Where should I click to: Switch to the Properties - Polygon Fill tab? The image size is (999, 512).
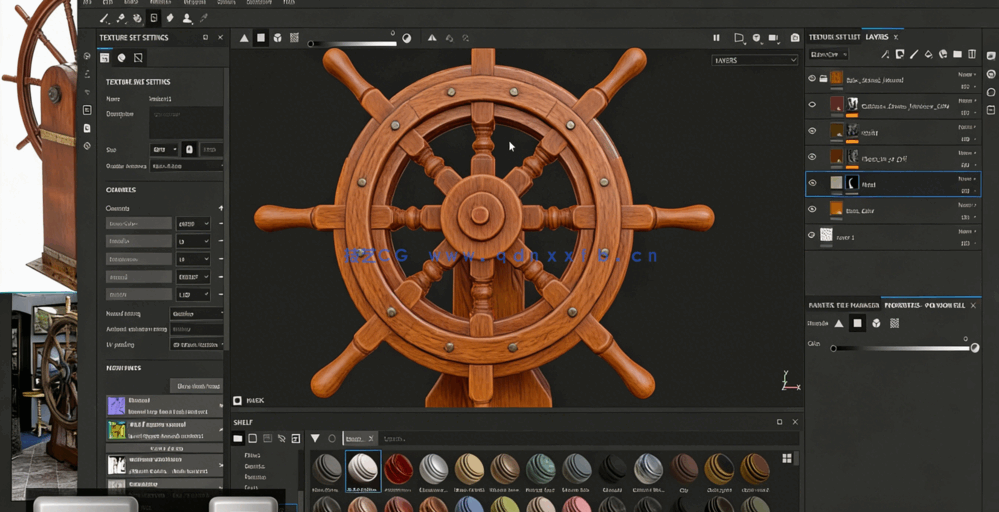coord(924,306)
